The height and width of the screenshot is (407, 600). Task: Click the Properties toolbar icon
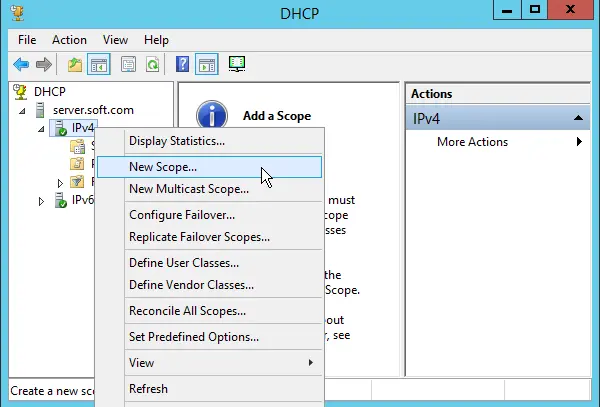click(x=128, y=65)
